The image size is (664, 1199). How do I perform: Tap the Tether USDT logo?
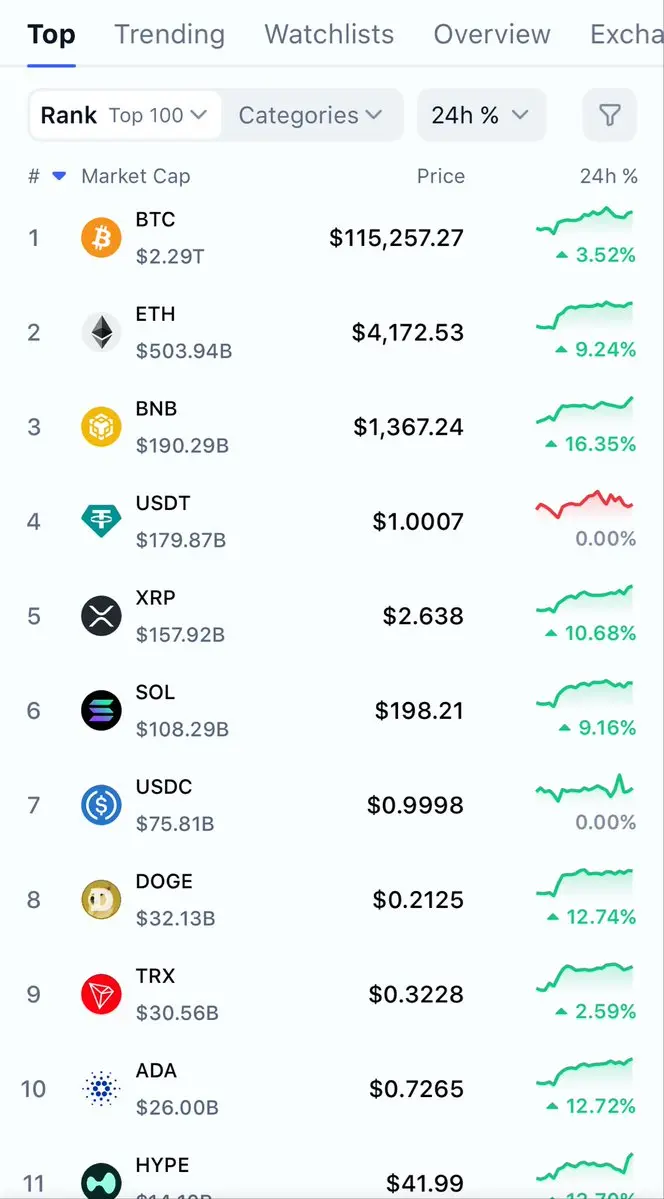click(x=101, y=522)
